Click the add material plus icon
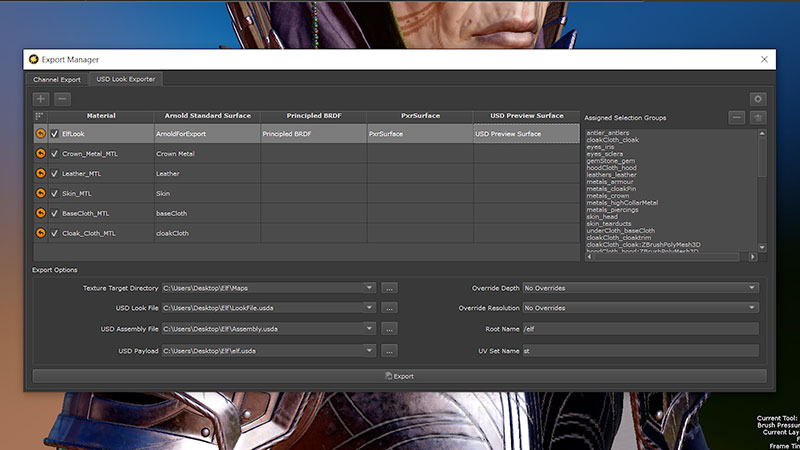The image size is (800, 450). click(x=41, y=99)
